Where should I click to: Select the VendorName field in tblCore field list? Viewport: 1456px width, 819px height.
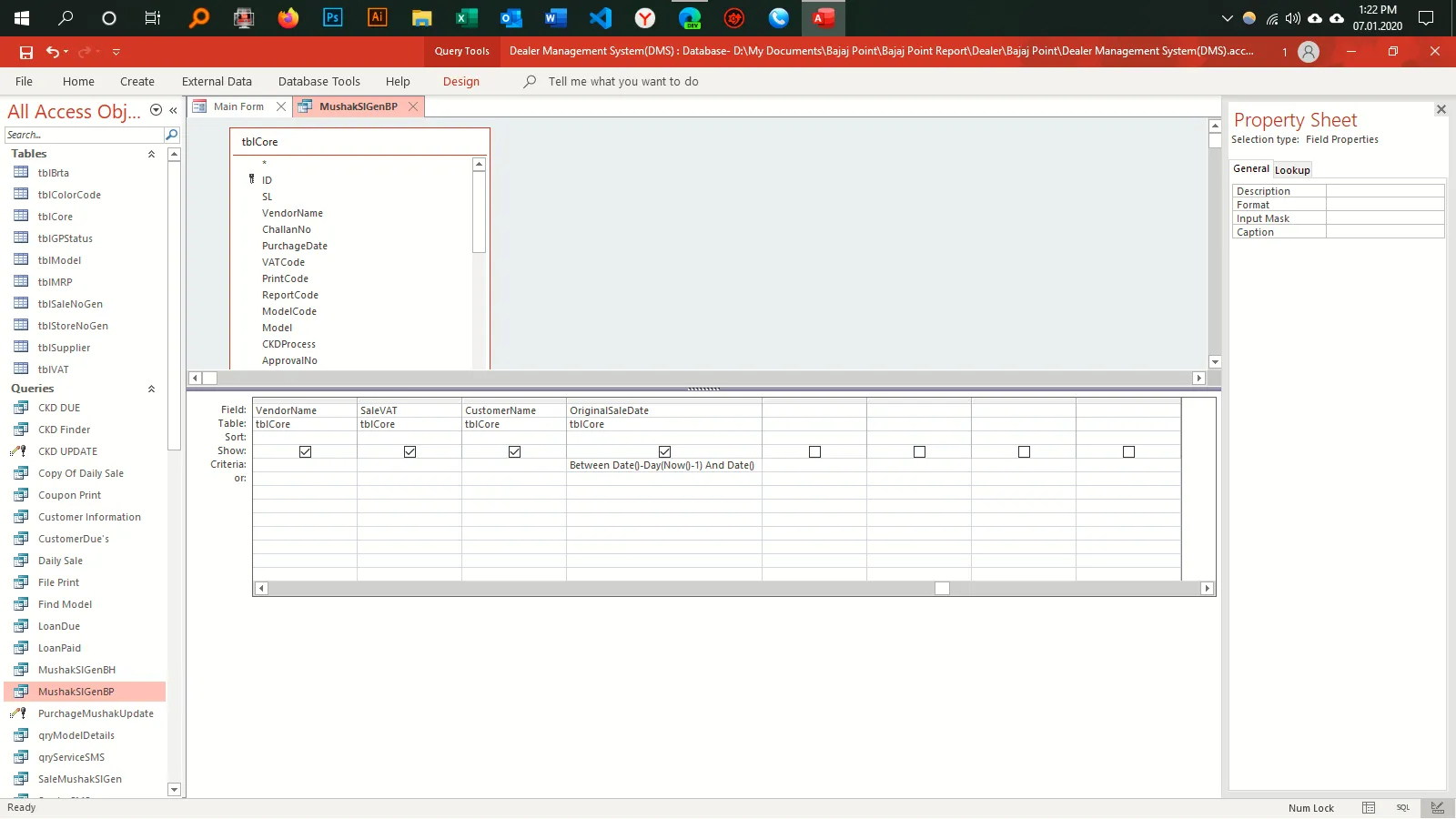(x=292, y=213)
